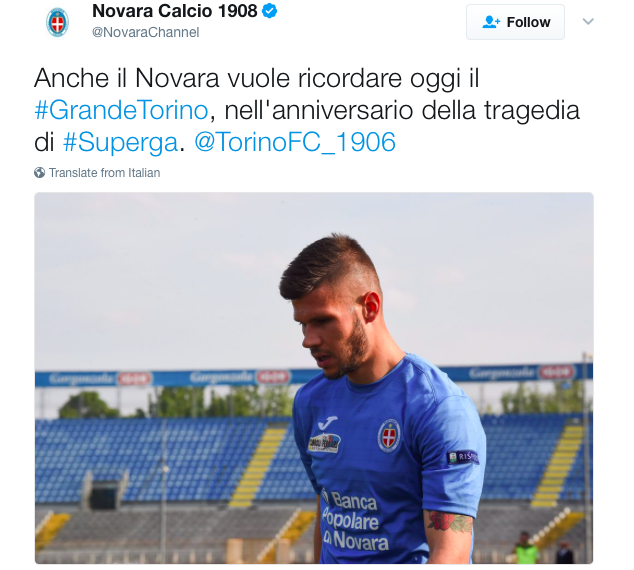Viewport: 634px width, 570px height.
Task: Click the rose tattoo on the arm
Action: (449, 521)
